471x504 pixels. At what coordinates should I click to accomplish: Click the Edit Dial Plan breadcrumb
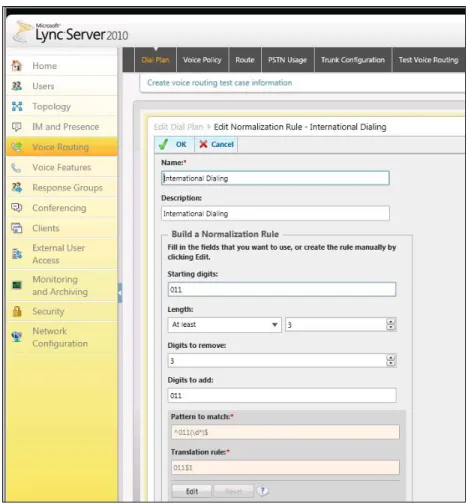pos(178,127)
